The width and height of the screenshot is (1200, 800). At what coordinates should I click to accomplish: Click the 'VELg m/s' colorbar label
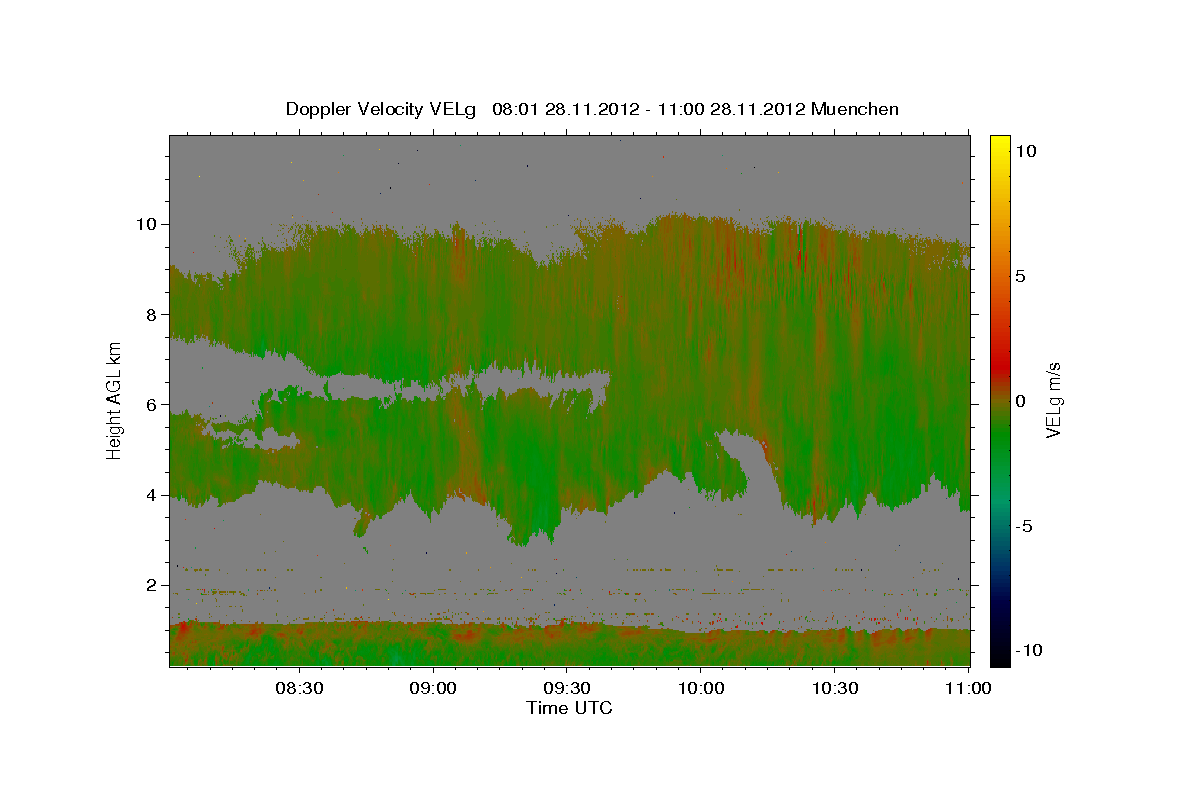[1053, 399]
